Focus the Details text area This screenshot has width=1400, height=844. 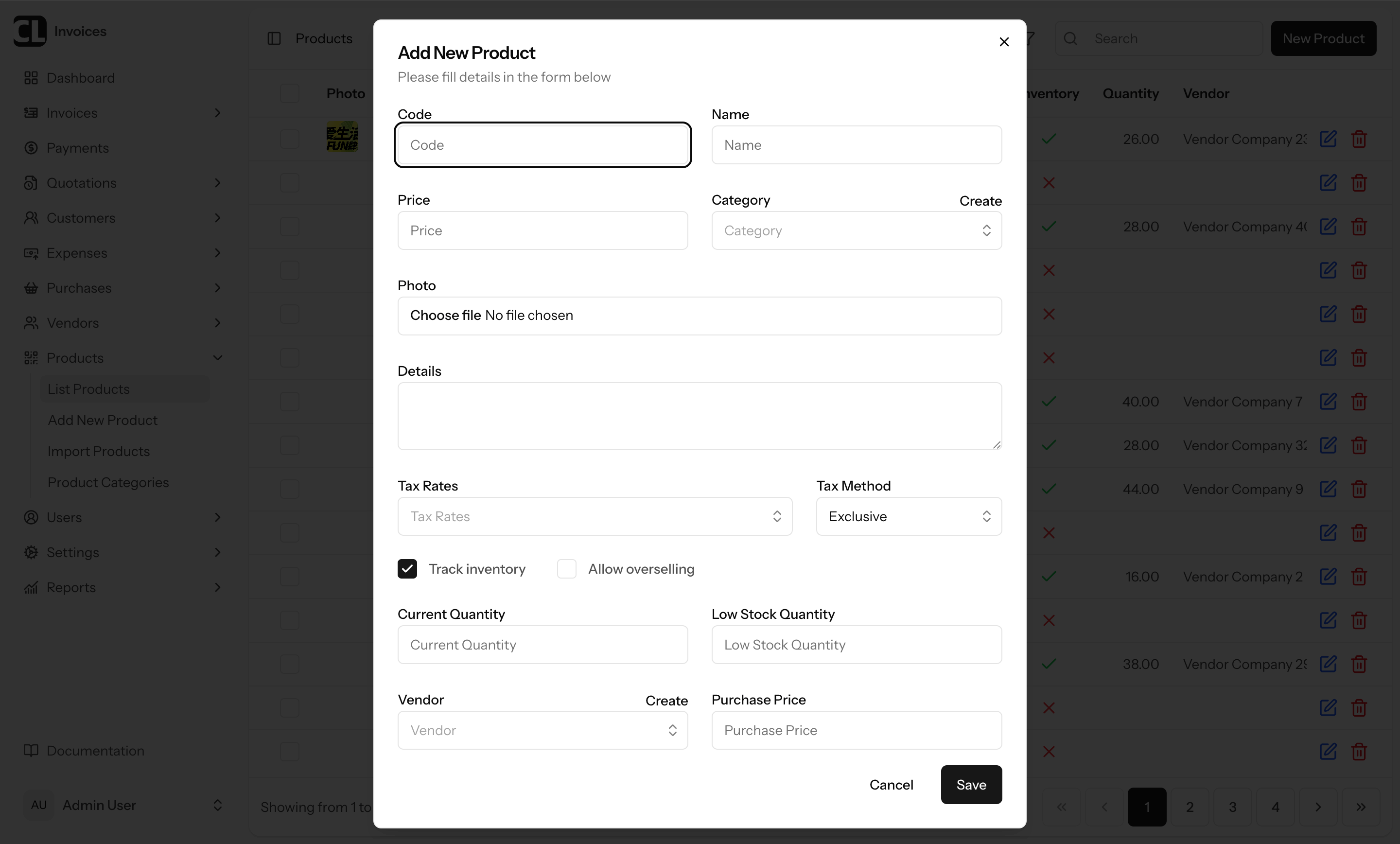[x=700, y=416]
